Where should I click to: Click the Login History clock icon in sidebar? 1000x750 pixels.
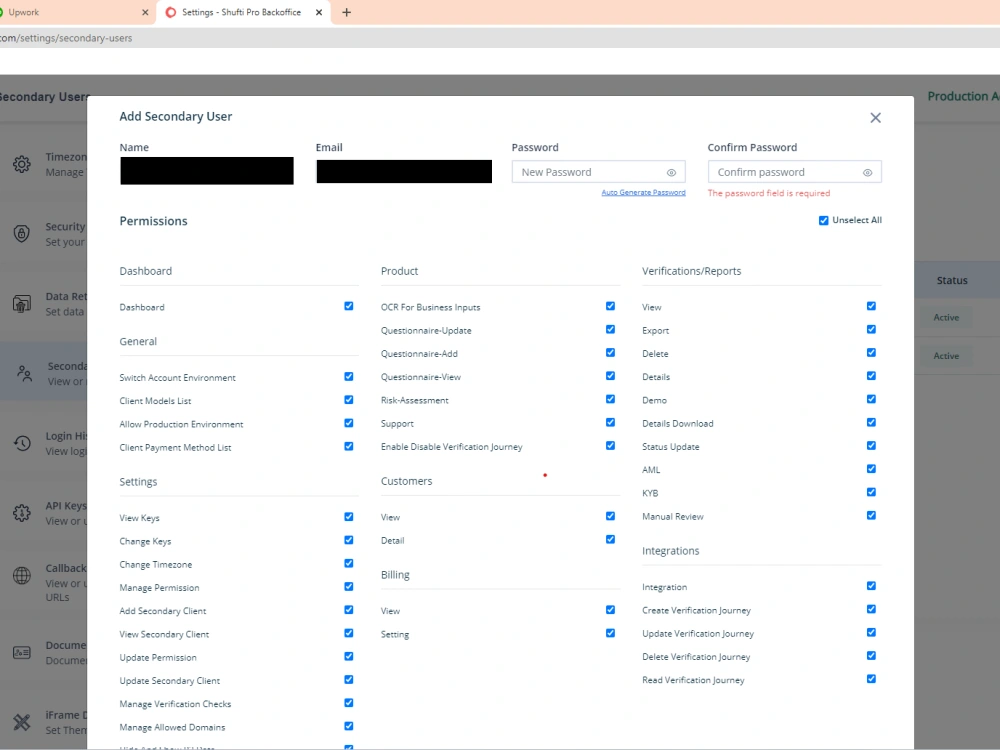pyautogui.click(x=22, y=443)
